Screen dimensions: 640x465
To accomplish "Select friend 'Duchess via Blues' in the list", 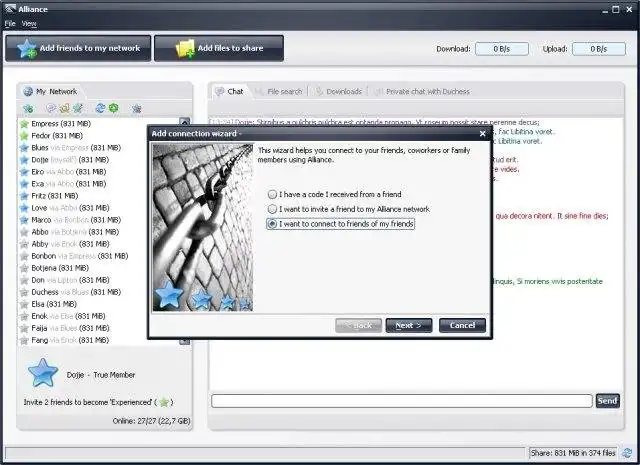I will pos(71,292).
